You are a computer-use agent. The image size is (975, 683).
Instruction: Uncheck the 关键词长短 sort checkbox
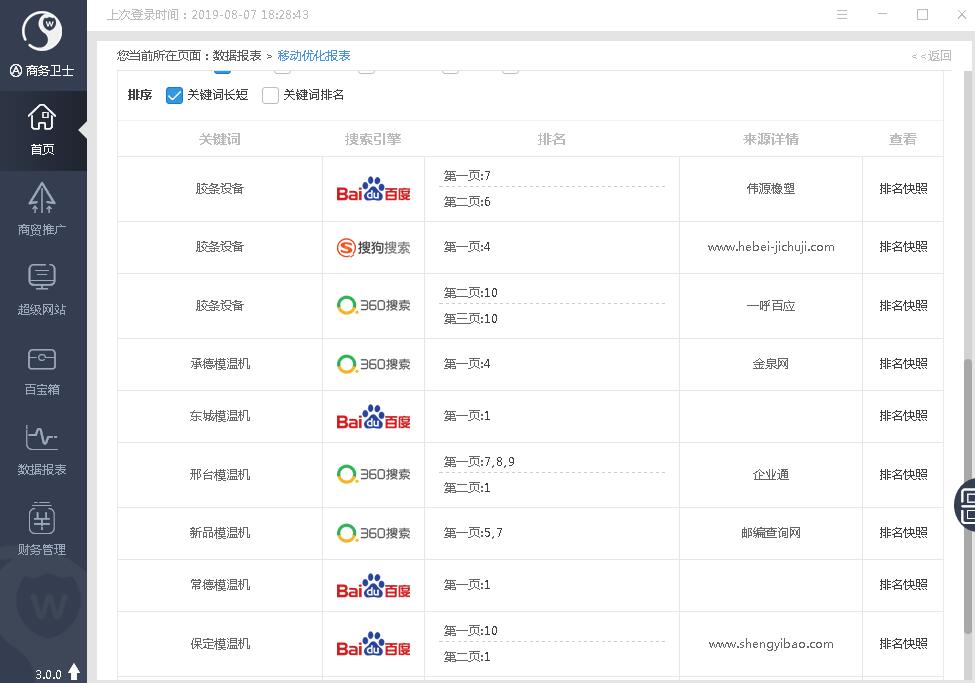(175, 95)
